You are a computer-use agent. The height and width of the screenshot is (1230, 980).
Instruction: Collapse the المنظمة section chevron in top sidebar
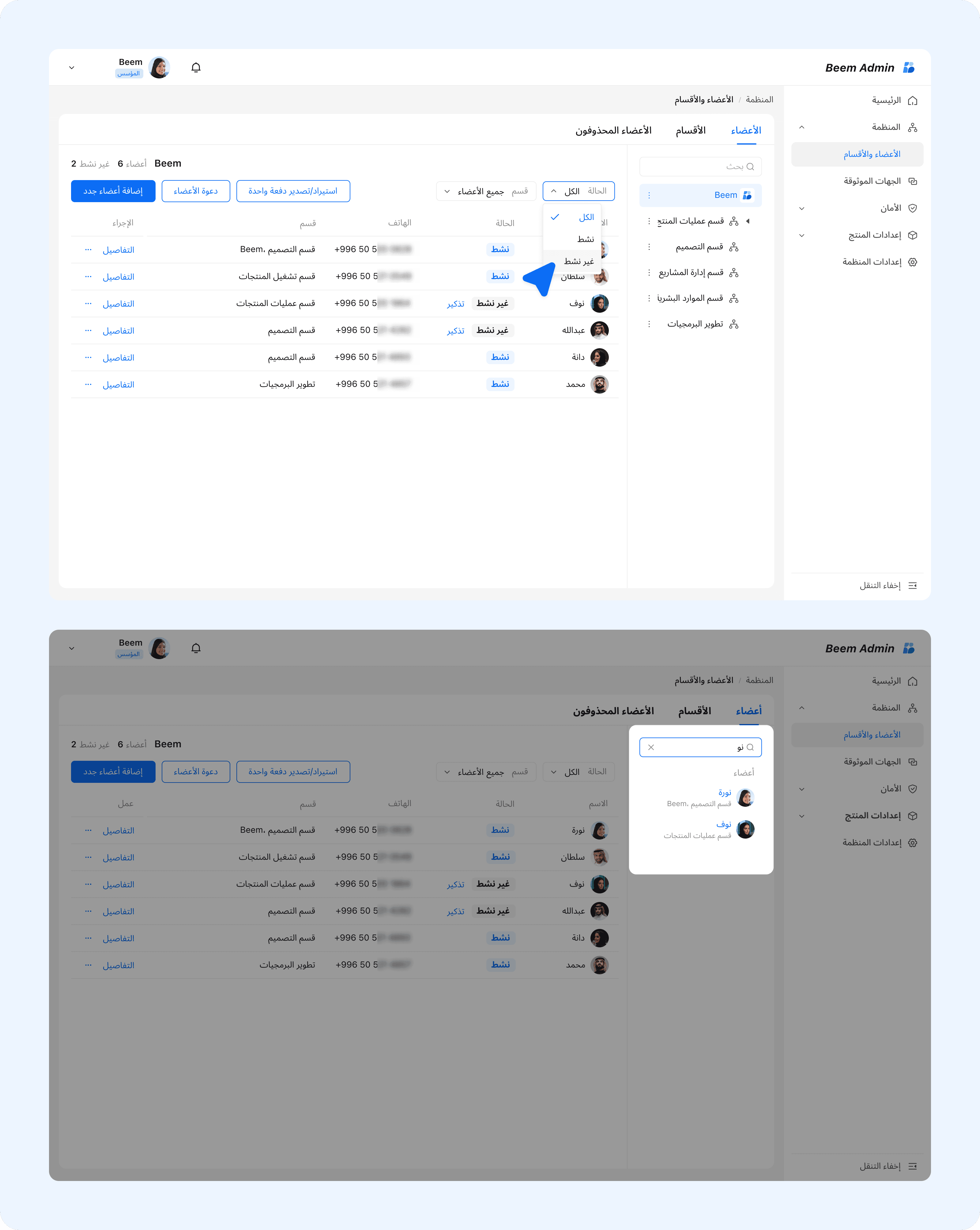point(801,127)
